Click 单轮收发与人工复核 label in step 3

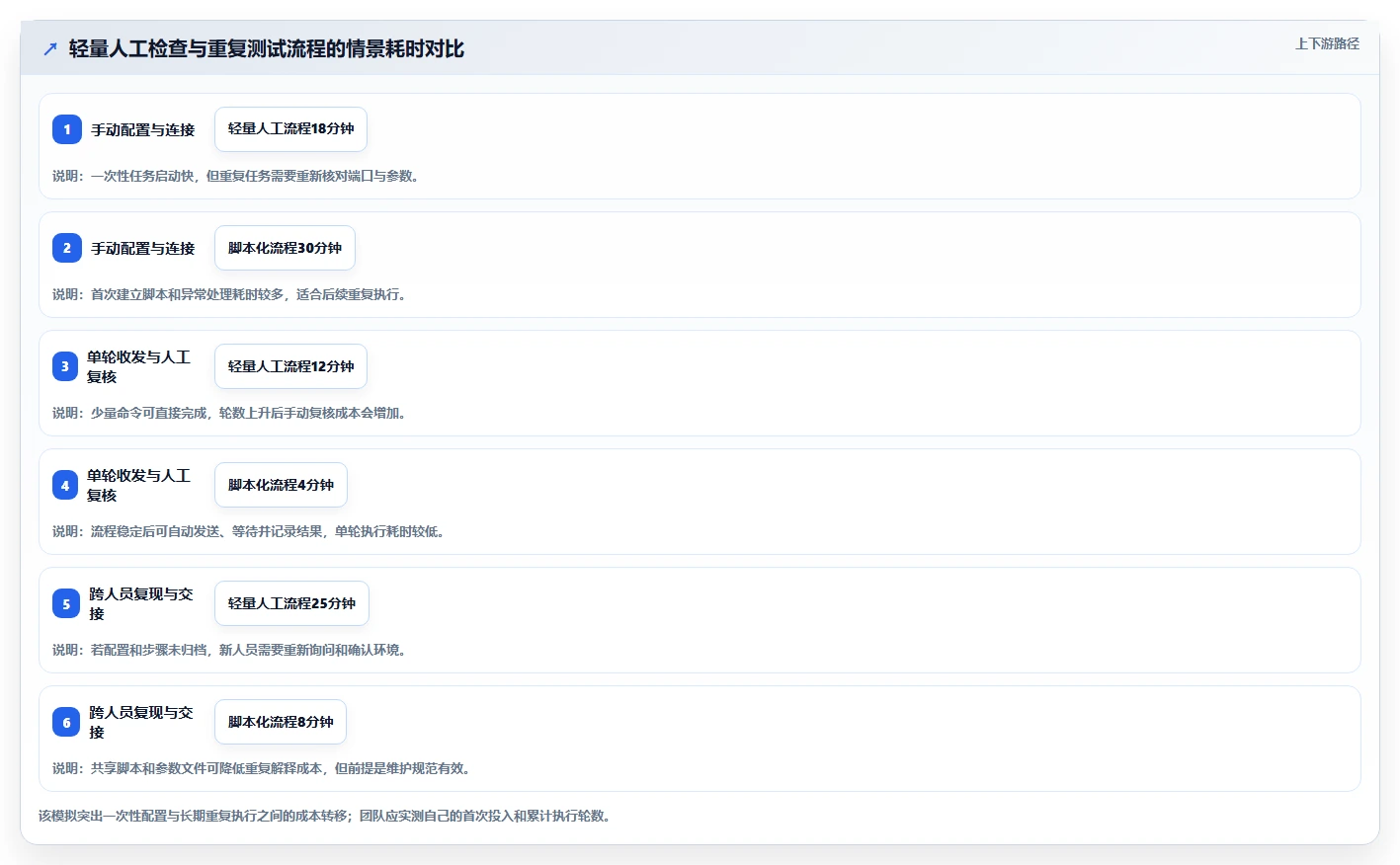[x=138, y=366]
